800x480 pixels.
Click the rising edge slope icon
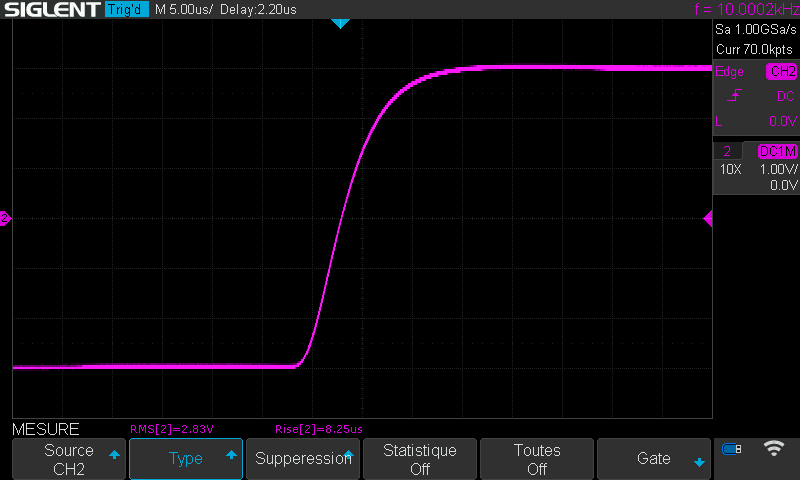[x=734, y=95]
